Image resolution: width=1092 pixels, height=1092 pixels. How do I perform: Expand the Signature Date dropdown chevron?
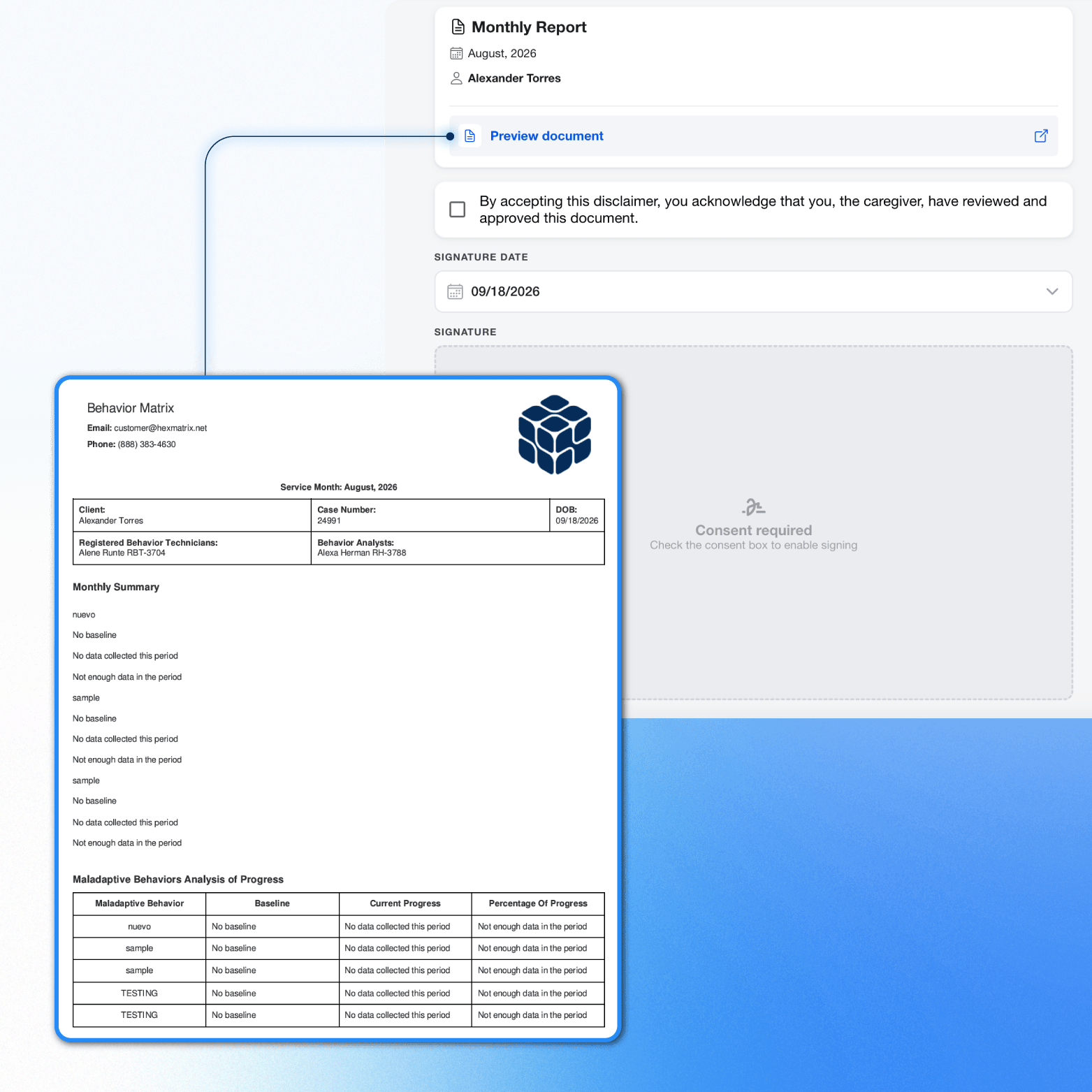(1051, 291)
